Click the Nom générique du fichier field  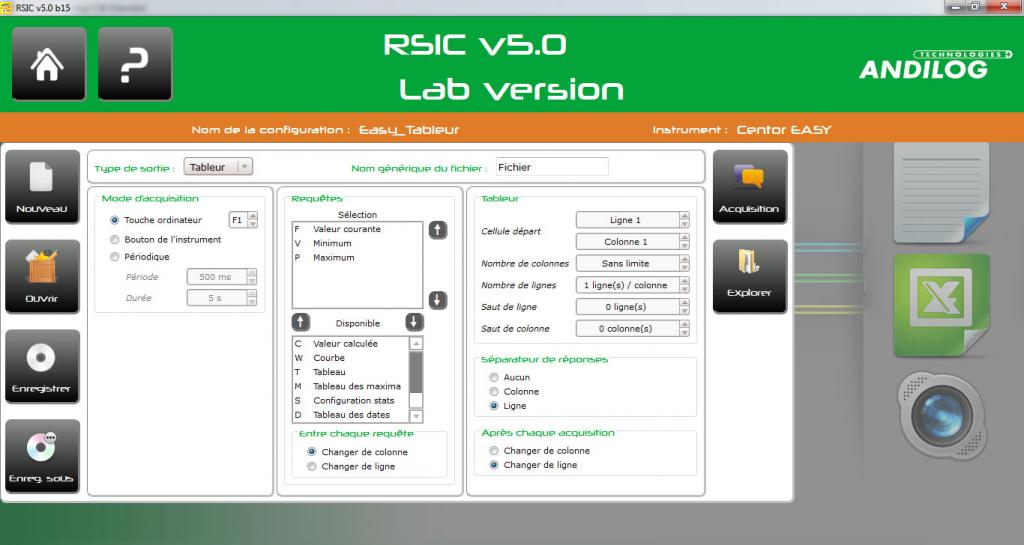click(x=552, y=167)
